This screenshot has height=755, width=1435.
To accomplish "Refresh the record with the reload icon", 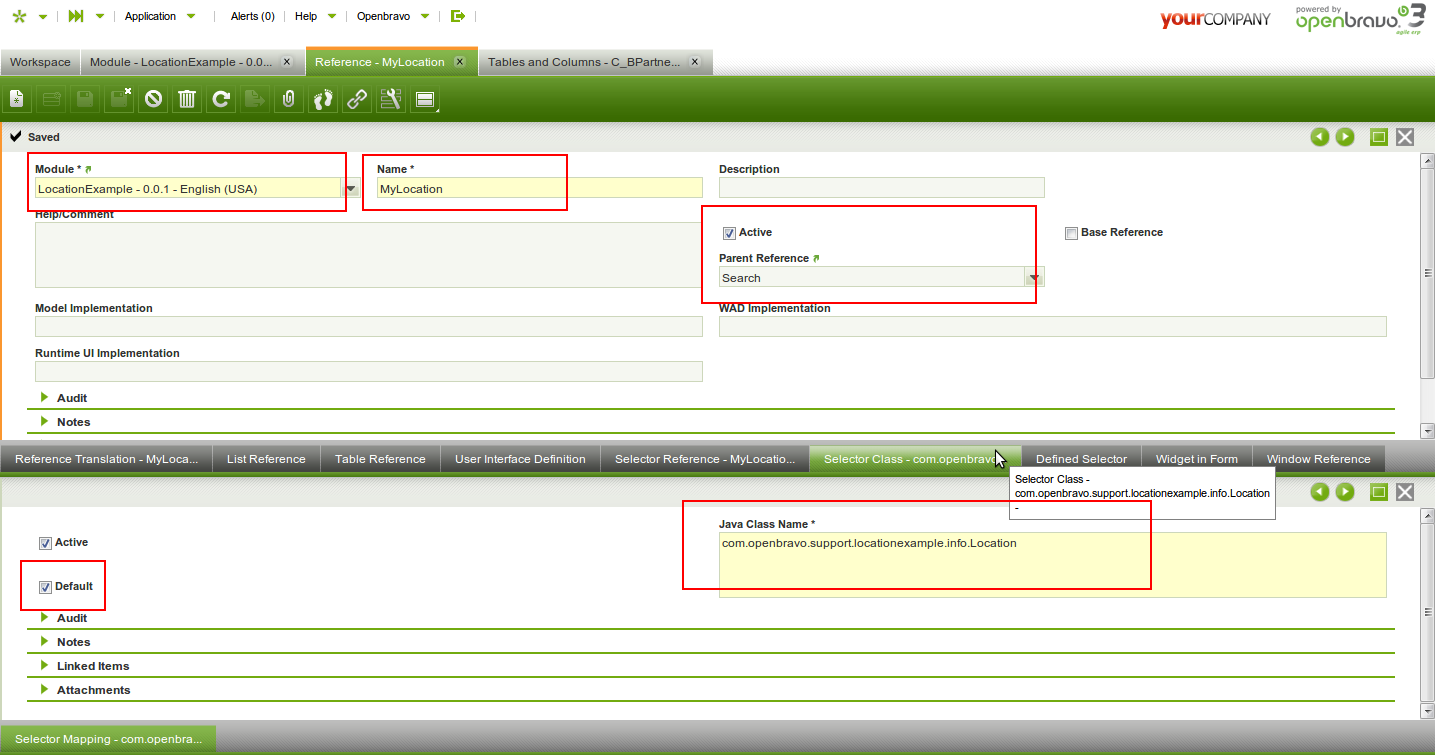I will 221,99.
